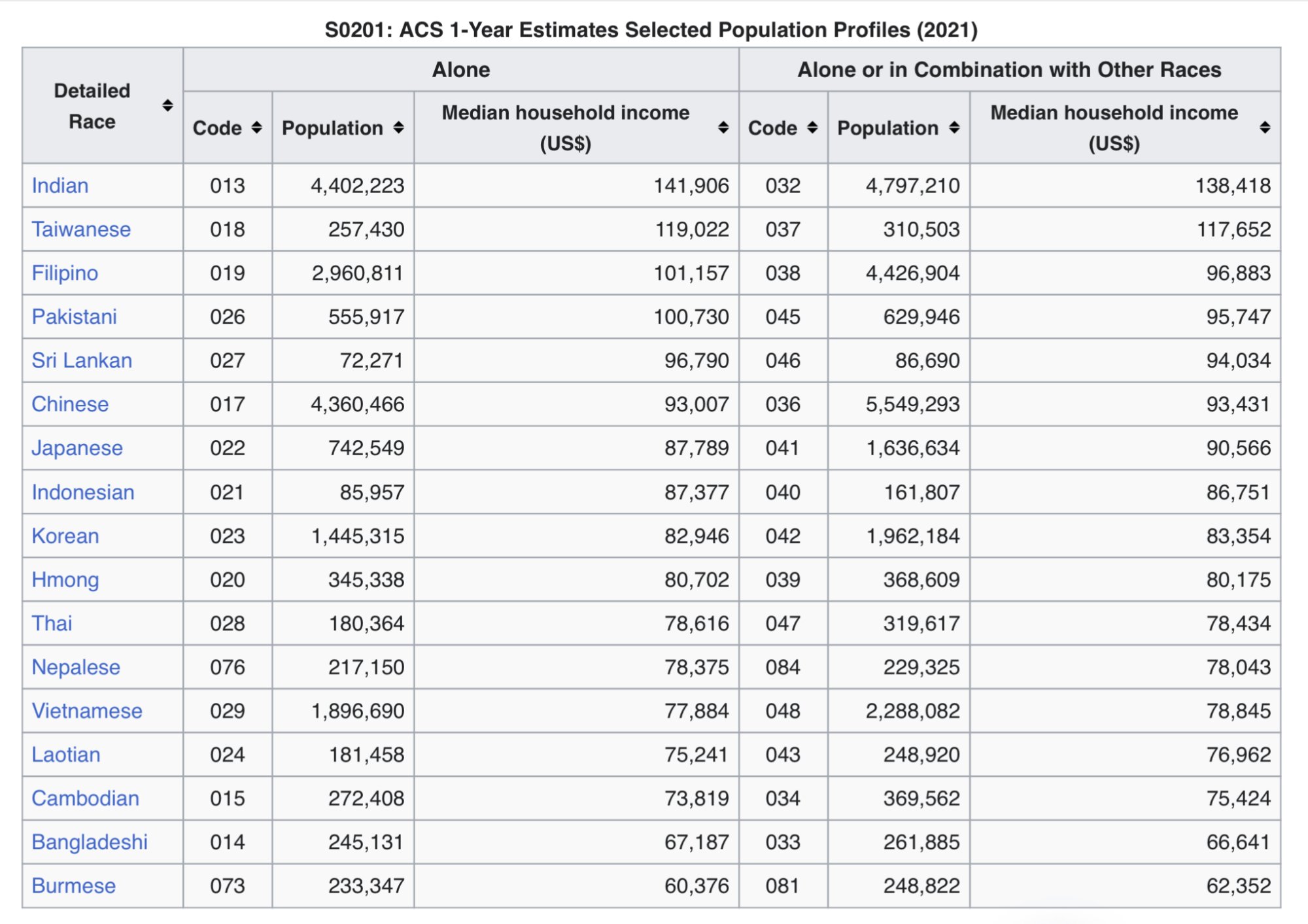Select Taiwanese alone income 119,022
Viewport: 1308px width, 924px height.
point(692,230)
